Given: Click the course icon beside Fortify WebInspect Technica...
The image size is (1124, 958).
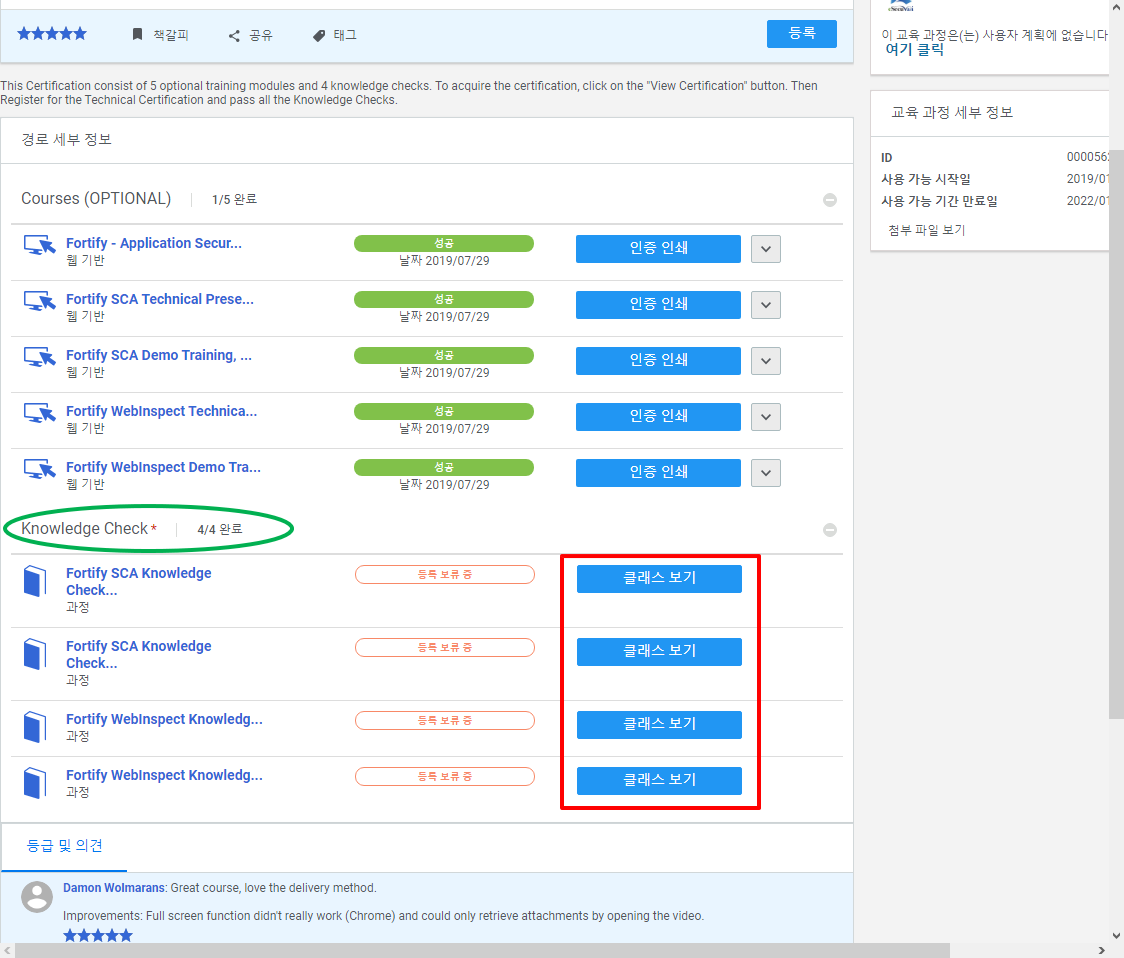Looking at the screenshot, I should point(39,413).
